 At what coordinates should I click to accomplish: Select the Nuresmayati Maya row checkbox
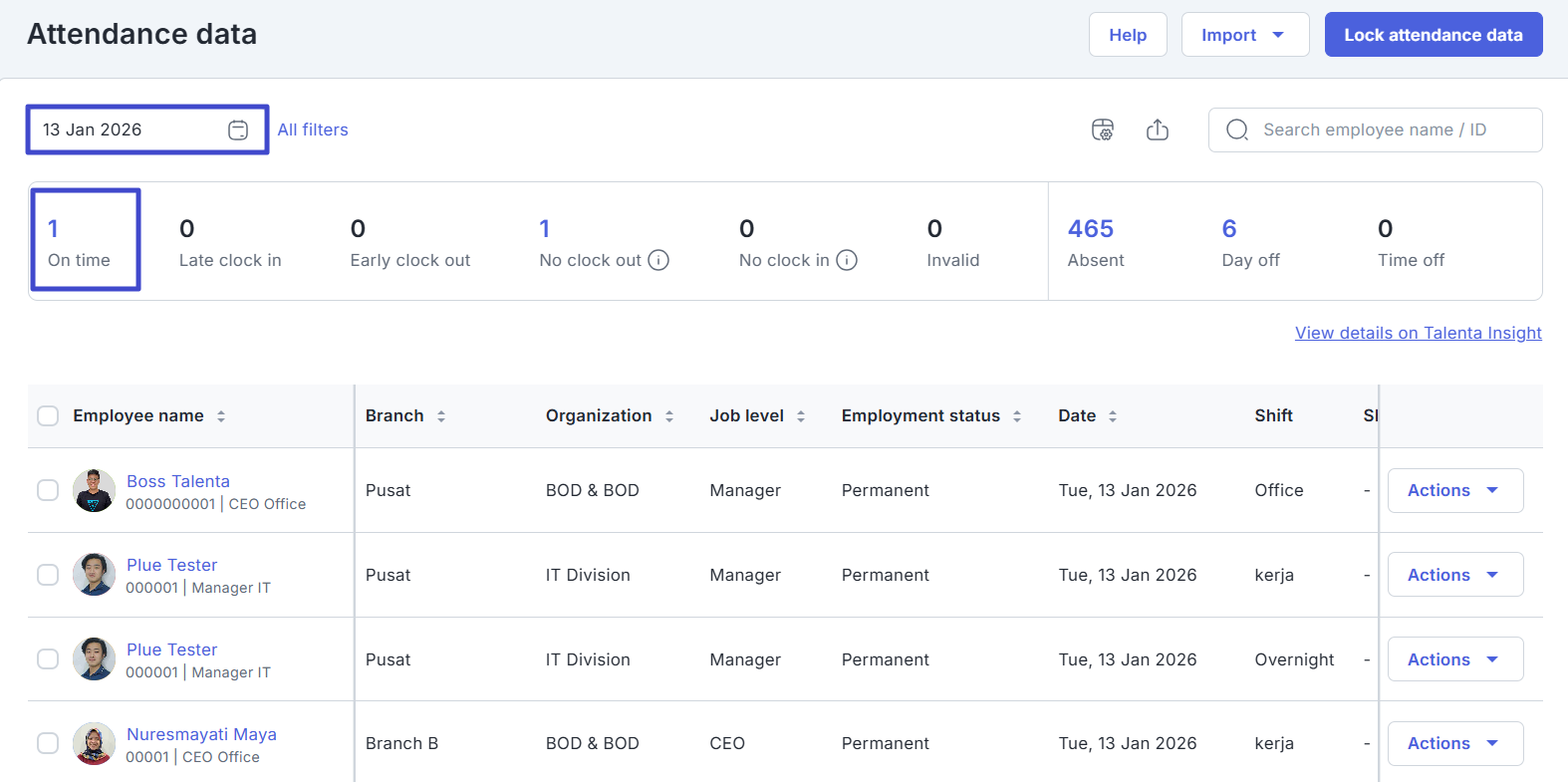[x=48, y=743]
